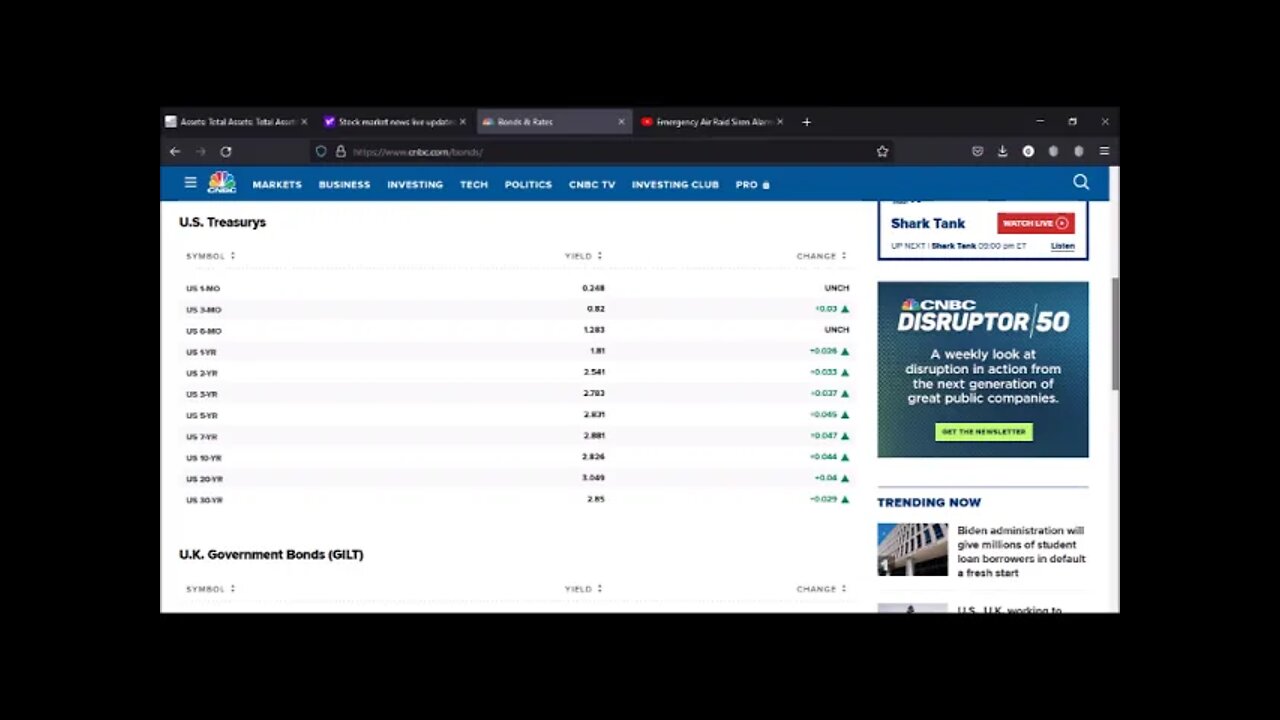Viewport: 1280px width, 720px height.
Task: Open the US 5-YR treasury symbol
Action: pyautogui.click(x=201, y=415)
